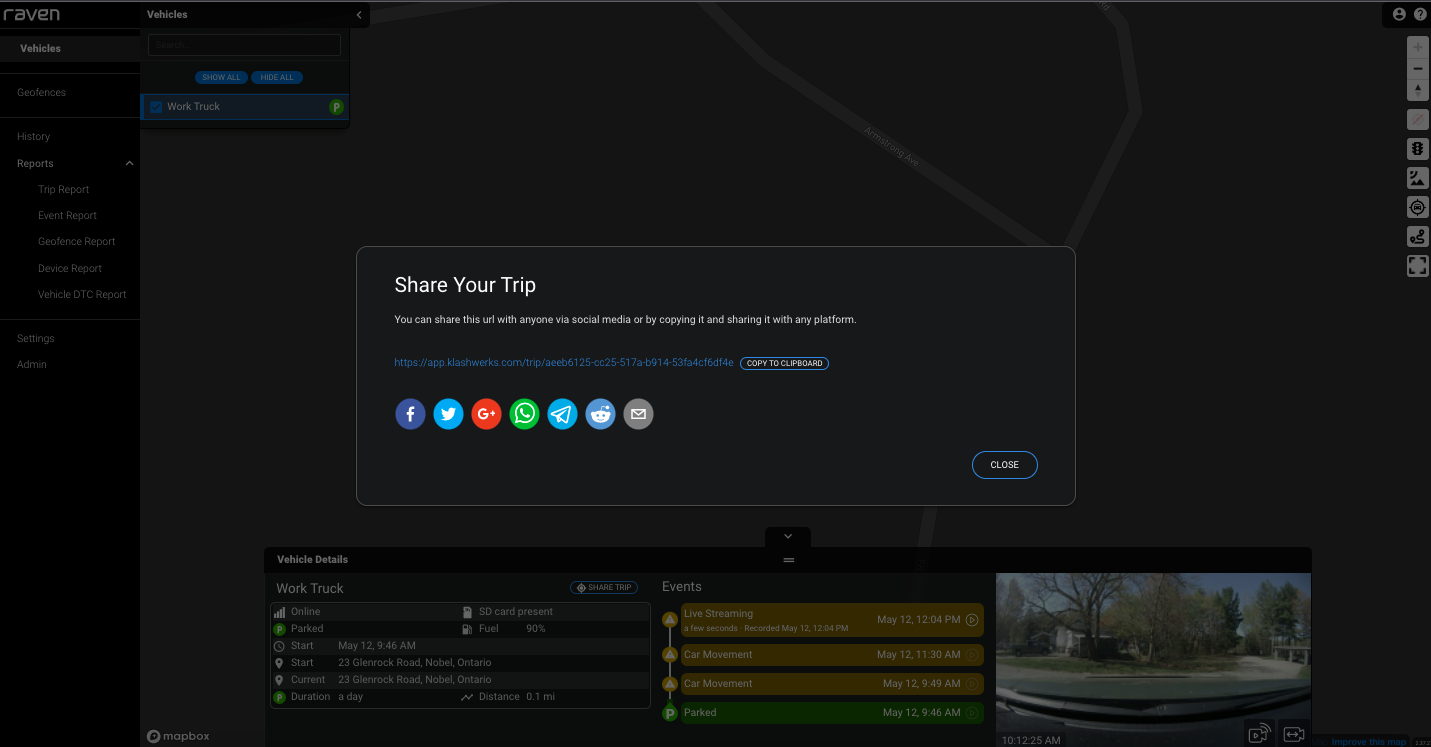
Task: Open Trip Report in sidebar
Action: pyautogui.click(x=64, y=190)
